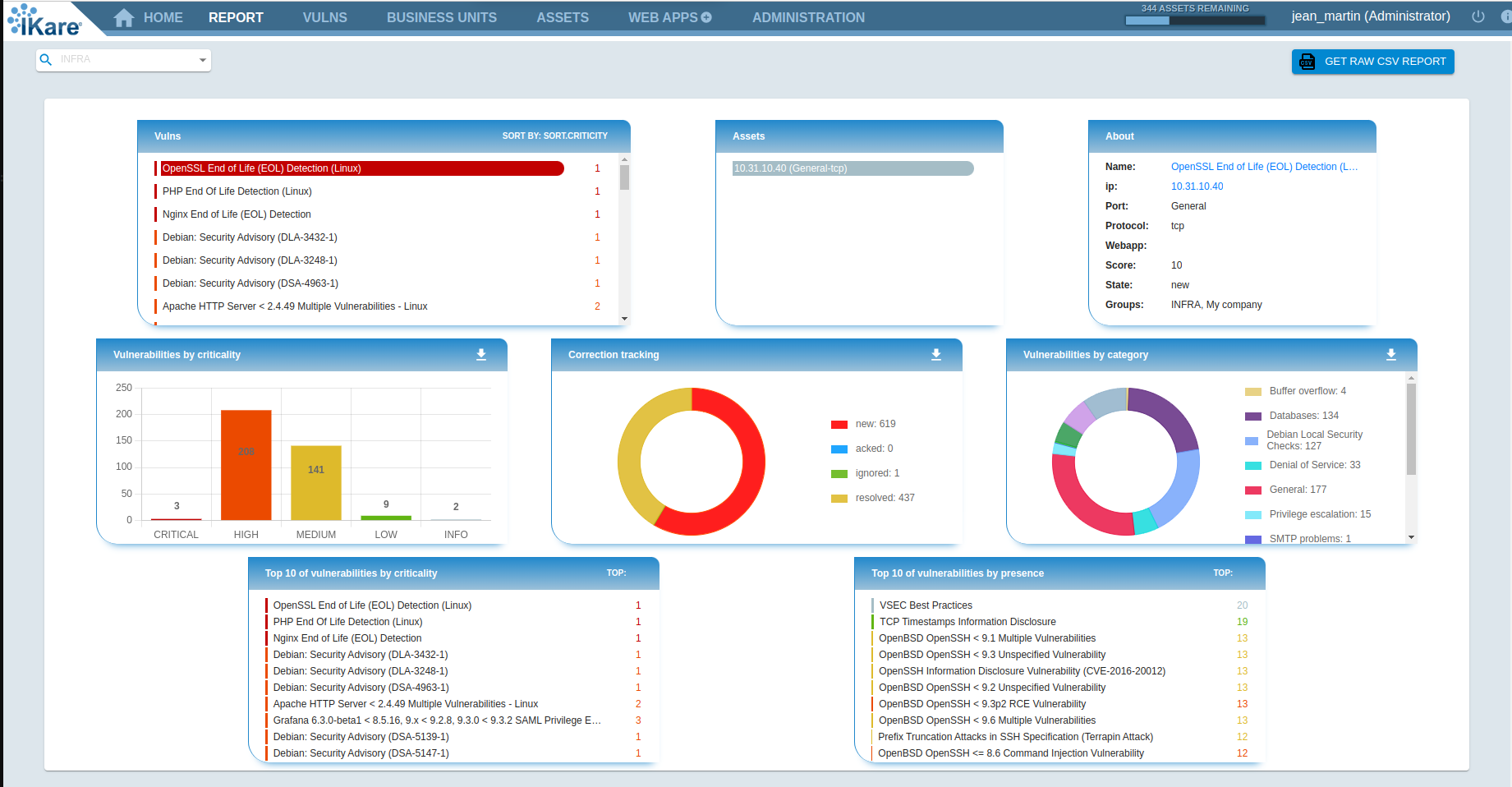Toggle Debian Local Security Checks: 127 legend
1512x787 pixels.
[x=1303, y=440]
